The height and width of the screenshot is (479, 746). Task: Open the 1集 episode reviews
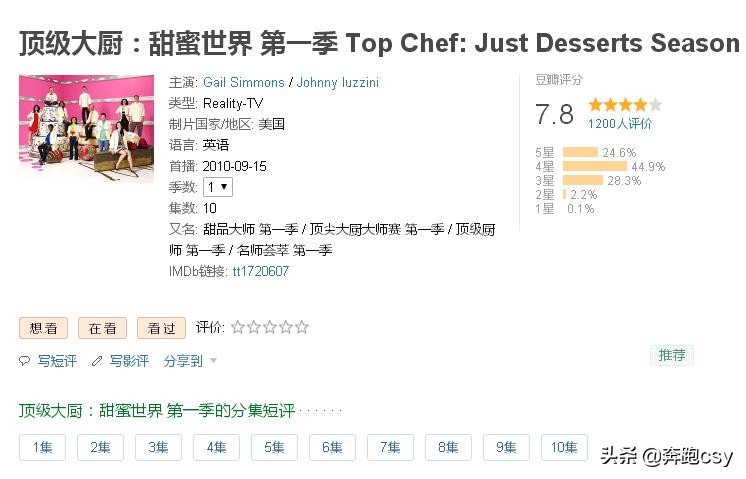tap(43, 447)
